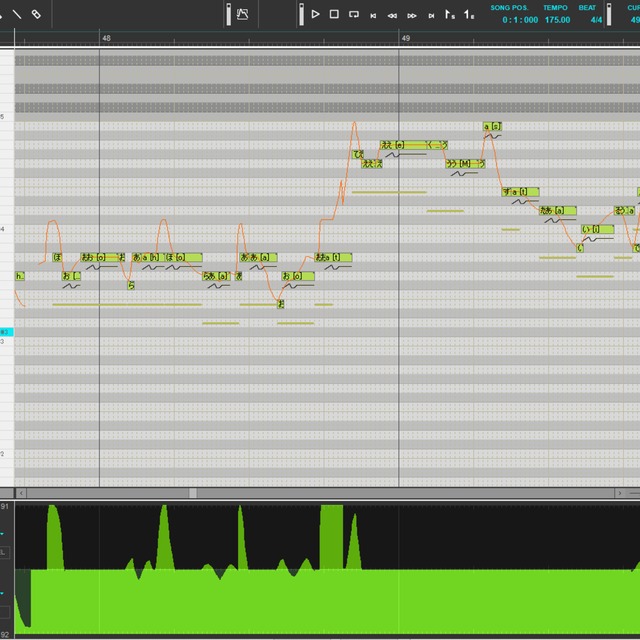Viewport: 640px width, 640px height.
Task: Click the horizontal scrollbar left arrow
Action: point(20,493)
